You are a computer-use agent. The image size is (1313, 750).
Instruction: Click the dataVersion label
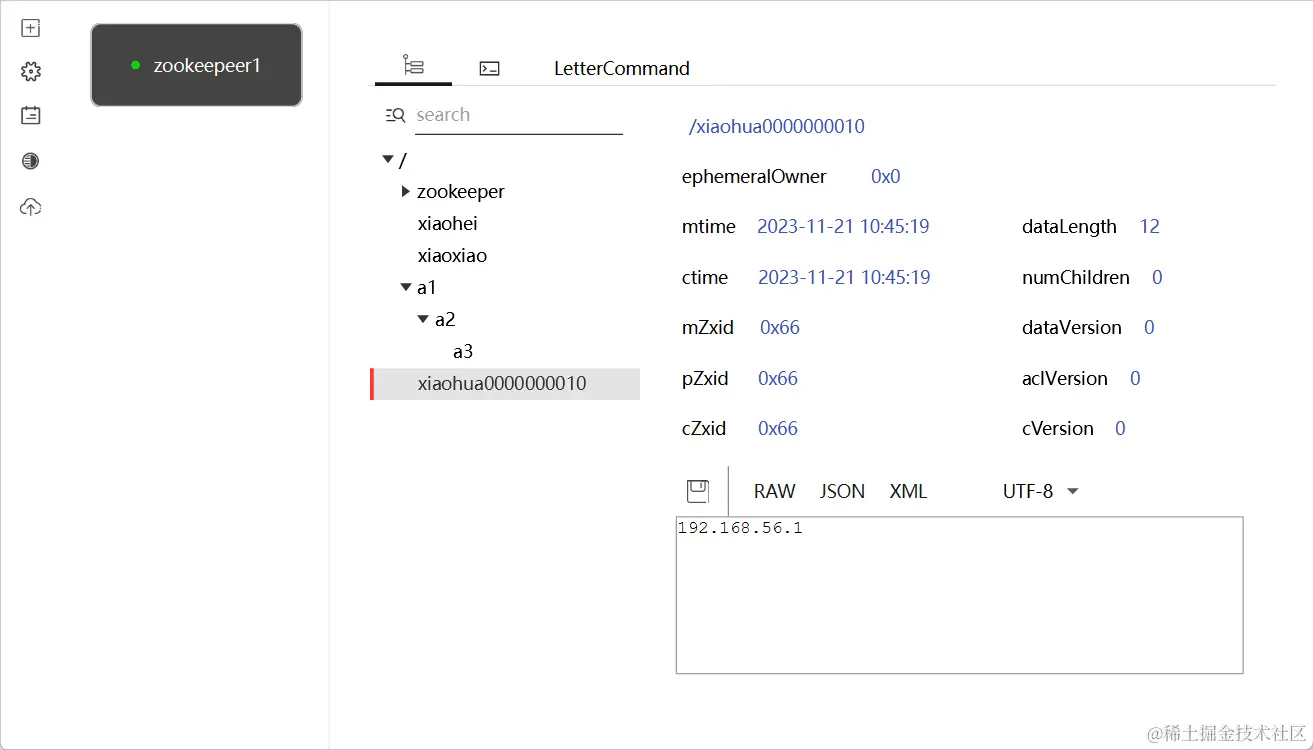coord(1072,328)
